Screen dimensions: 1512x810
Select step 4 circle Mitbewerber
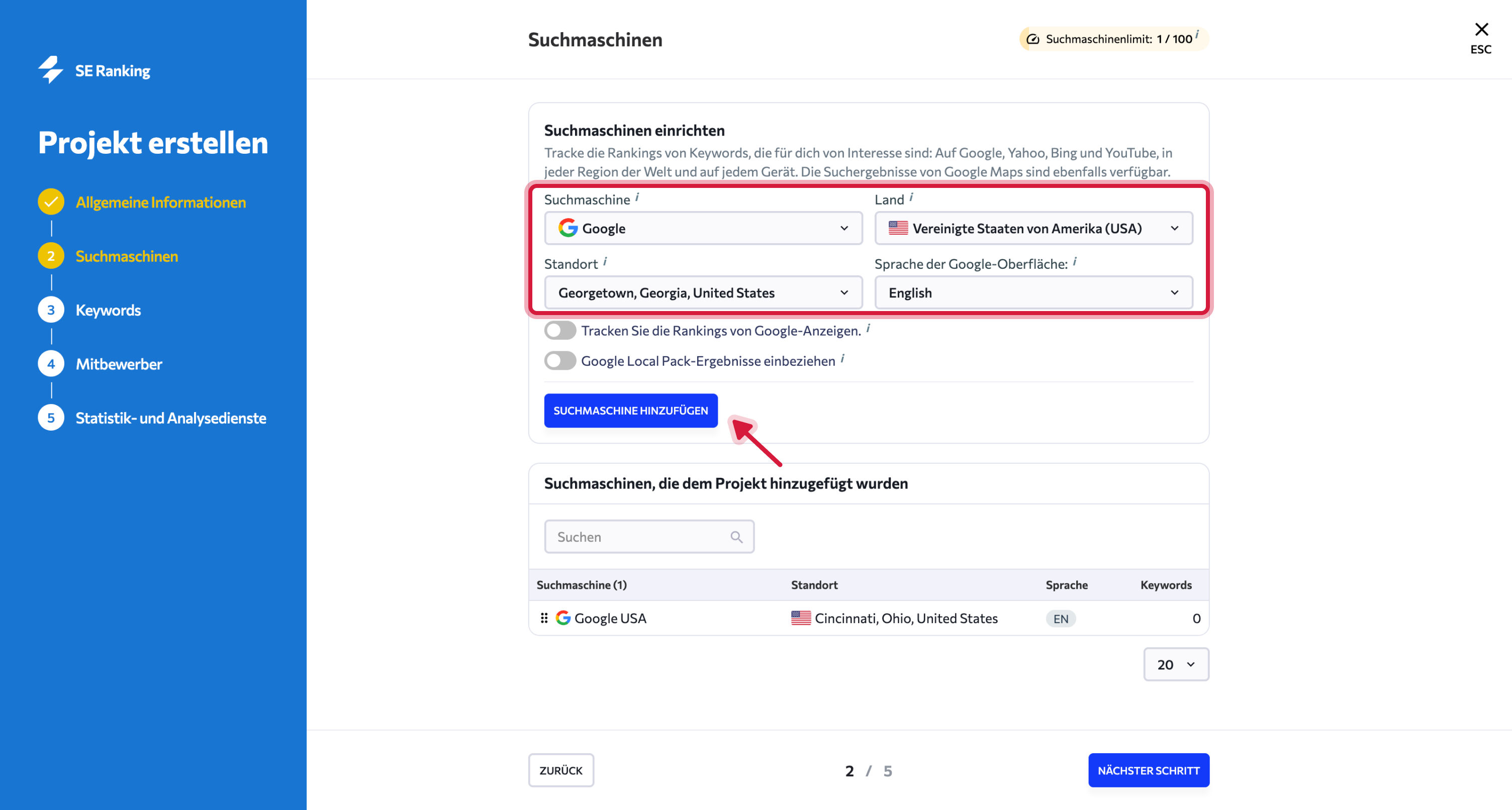(x=51, y=364)
